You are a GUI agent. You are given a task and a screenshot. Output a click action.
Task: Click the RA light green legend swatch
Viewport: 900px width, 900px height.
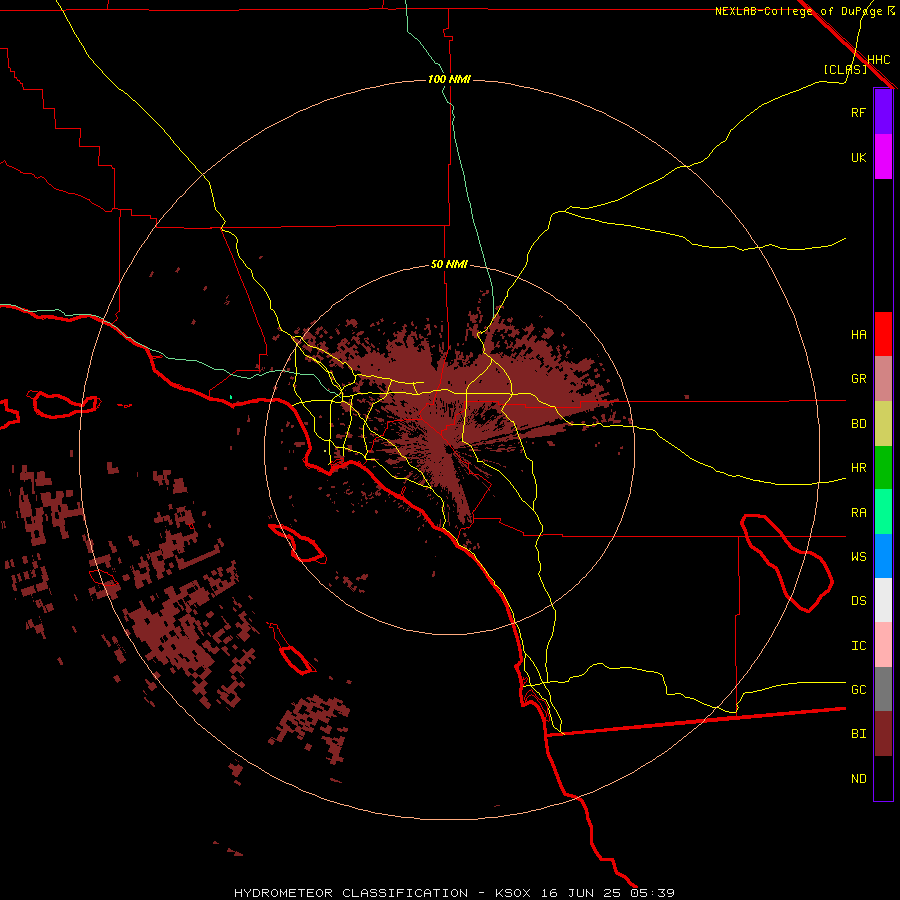[x=883, y=512]
